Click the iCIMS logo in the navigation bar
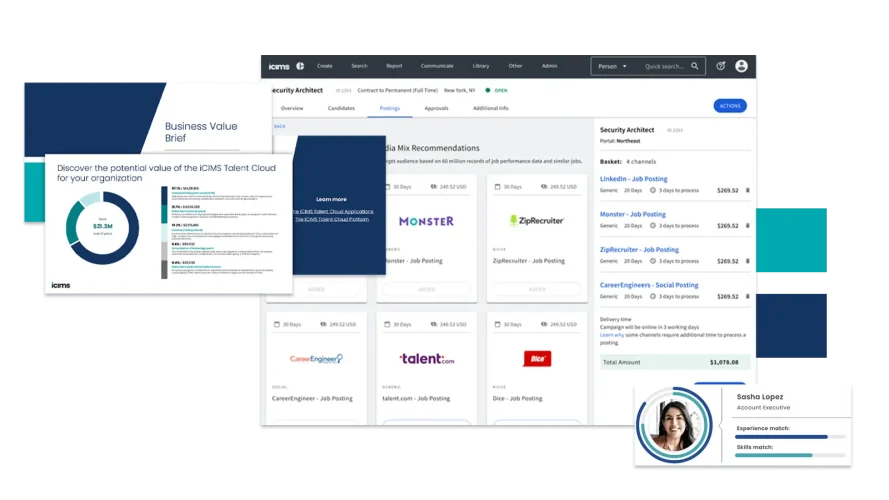This screenshot has height=500, width=889. click(278, 66)
